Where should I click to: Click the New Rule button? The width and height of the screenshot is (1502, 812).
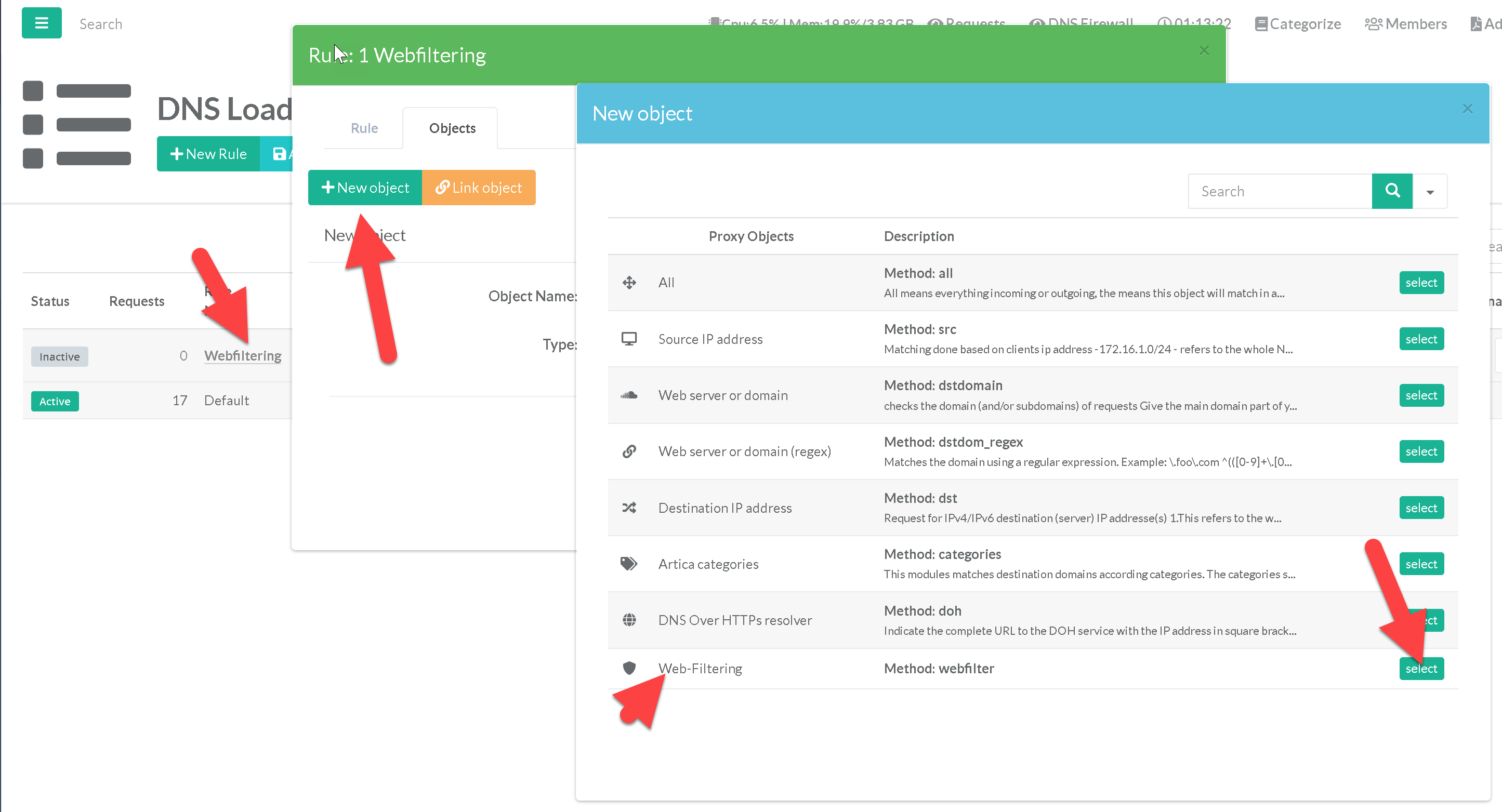pos(208,154)
